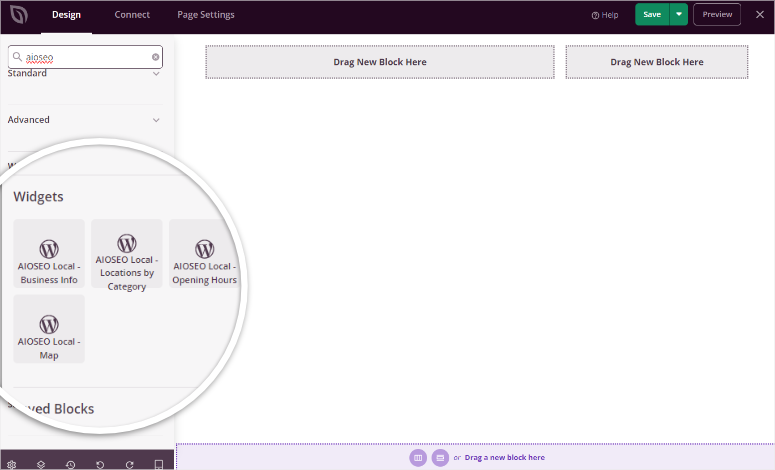Image resolution: width=775 pixels, height=470 pixels.
Task: Open the Help link
Action: tap(604, 15)
